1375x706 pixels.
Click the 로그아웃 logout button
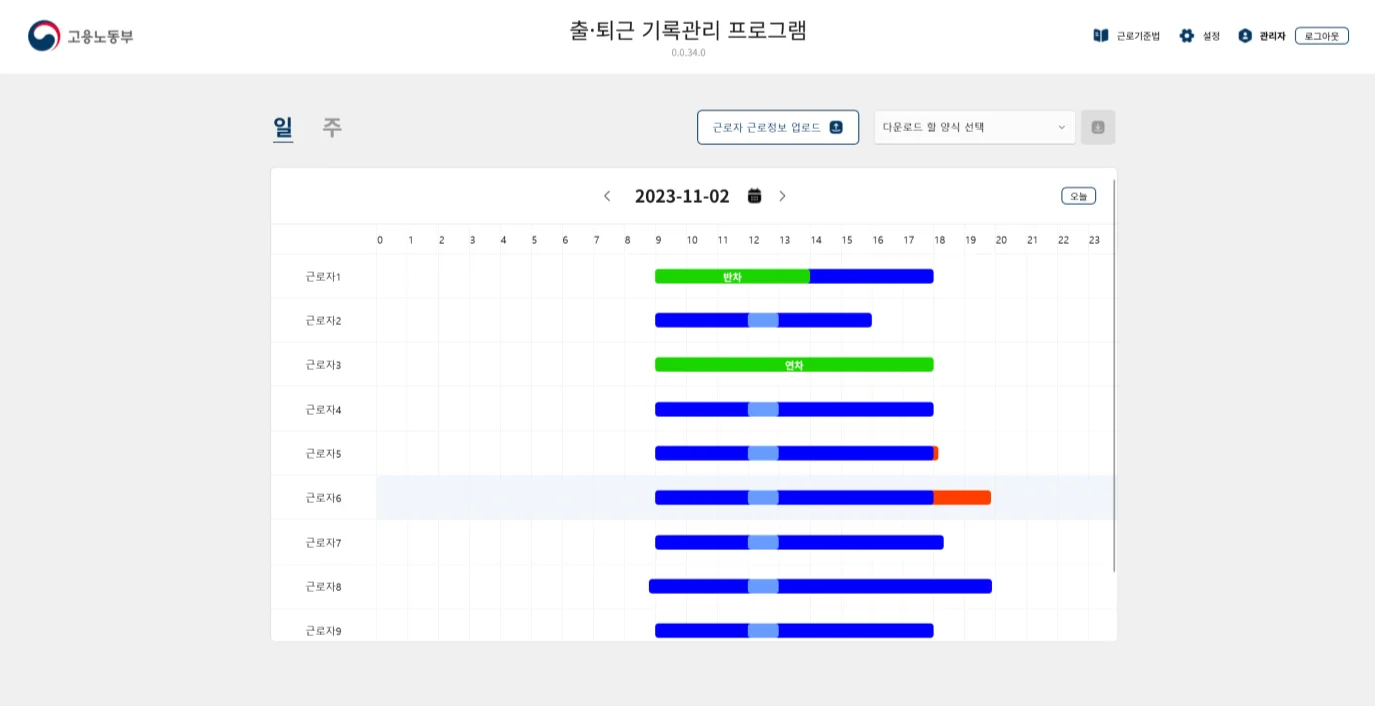click(1321, 34)
